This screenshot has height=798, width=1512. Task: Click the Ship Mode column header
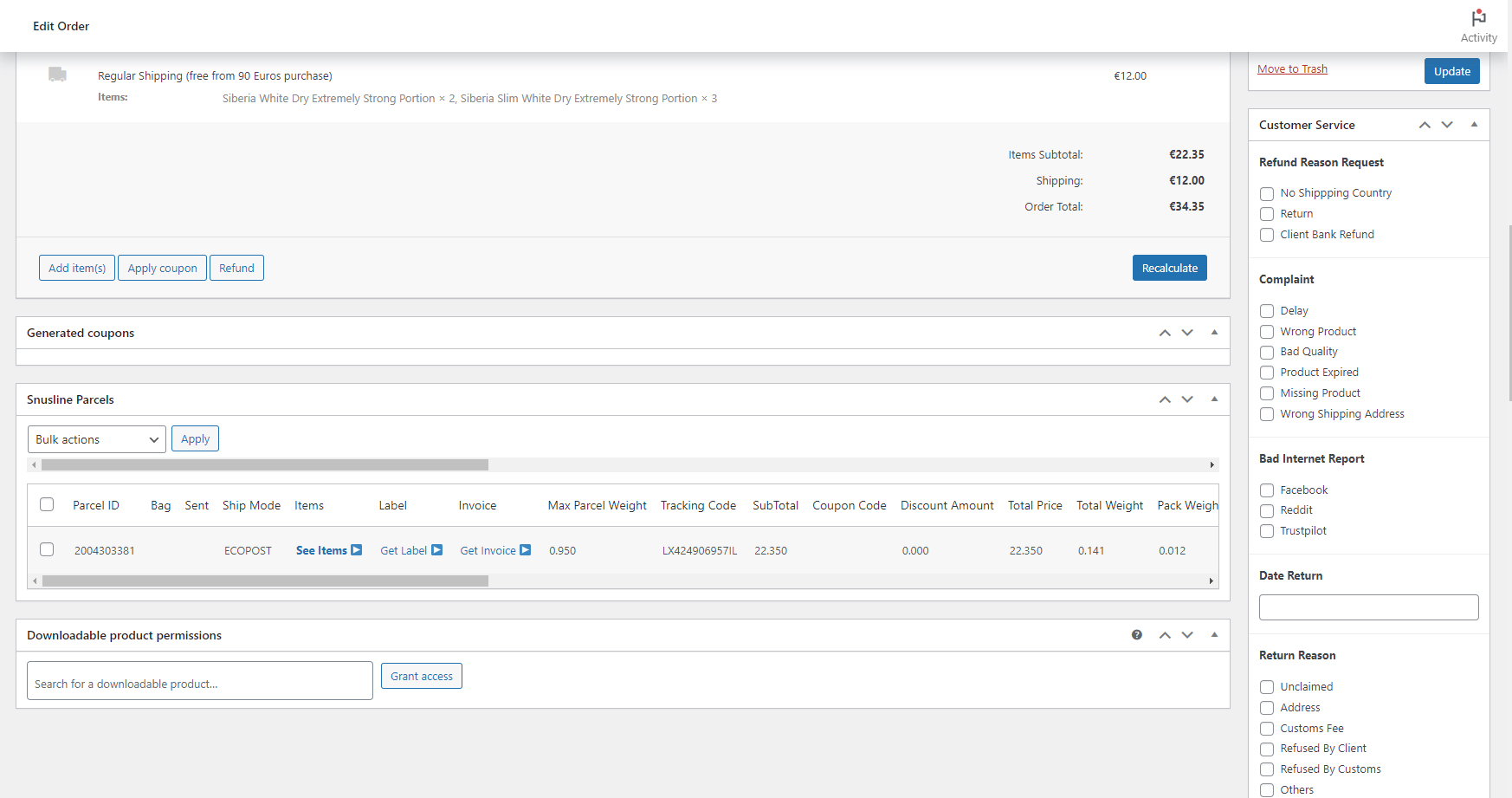[251, 505]
